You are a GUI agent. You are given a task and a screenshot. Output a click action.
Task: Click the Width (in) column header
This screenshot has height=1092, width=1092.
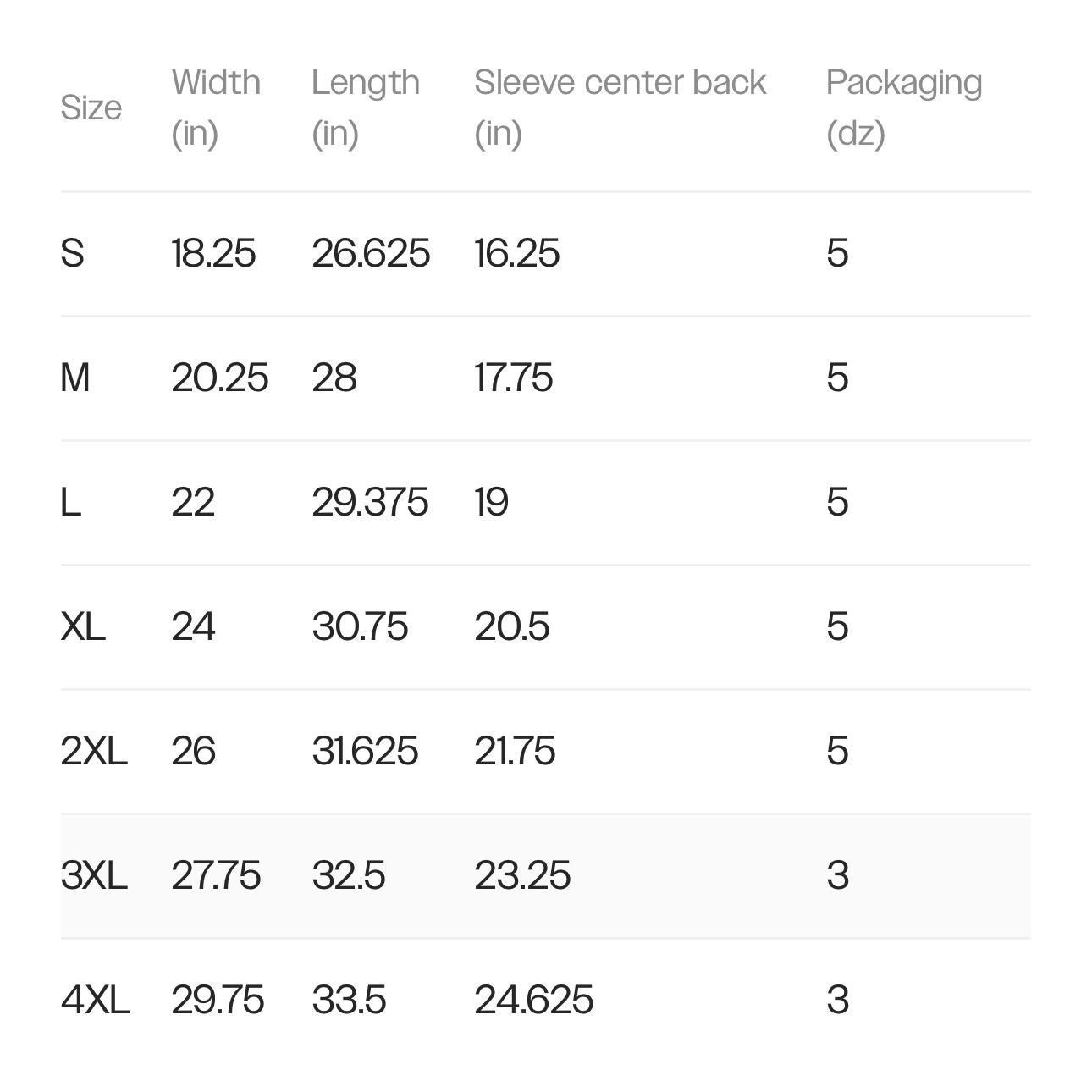coord(216,108)
